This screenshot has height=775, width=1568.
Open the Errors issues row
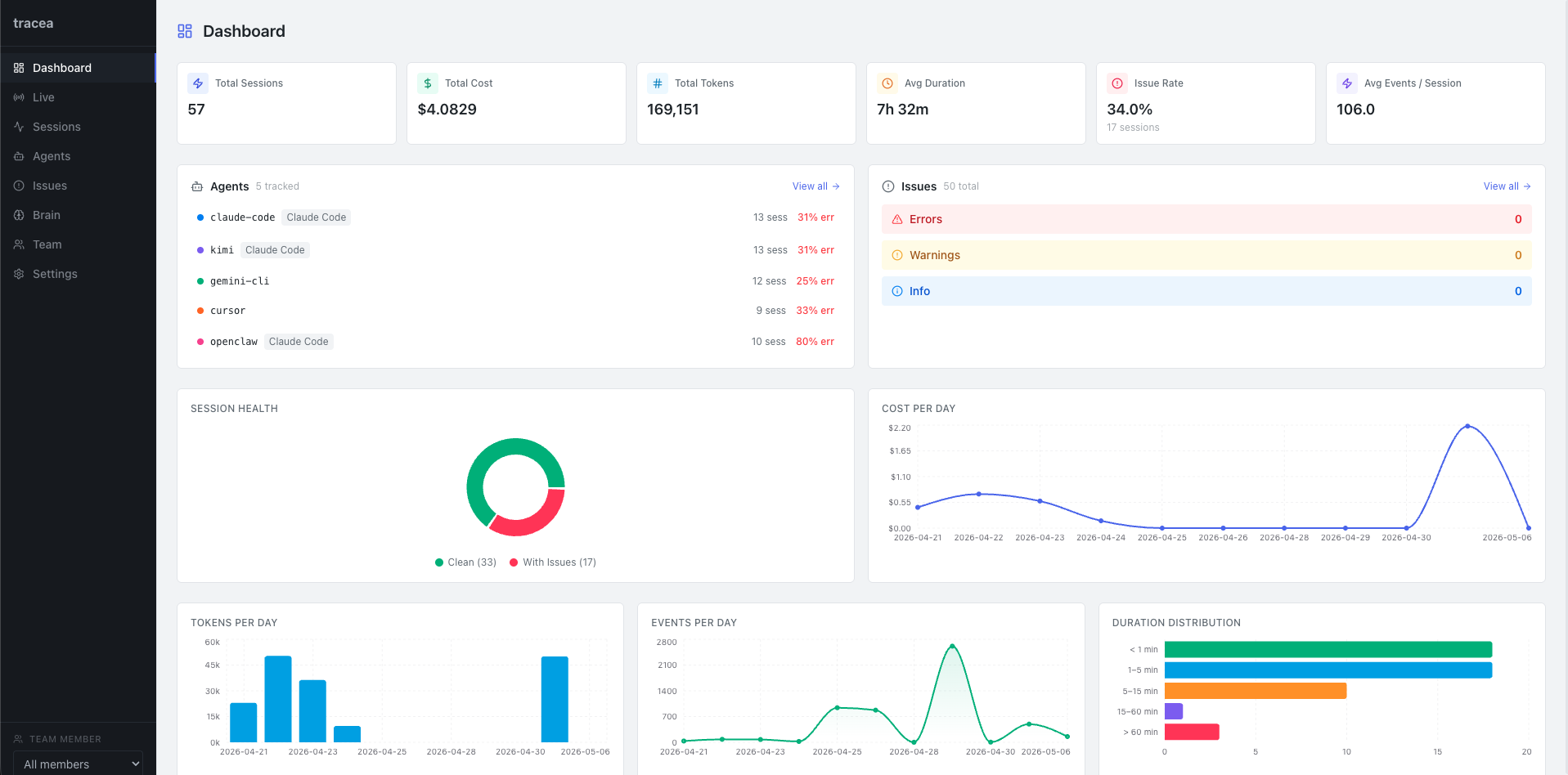(x=1206, y=219)
